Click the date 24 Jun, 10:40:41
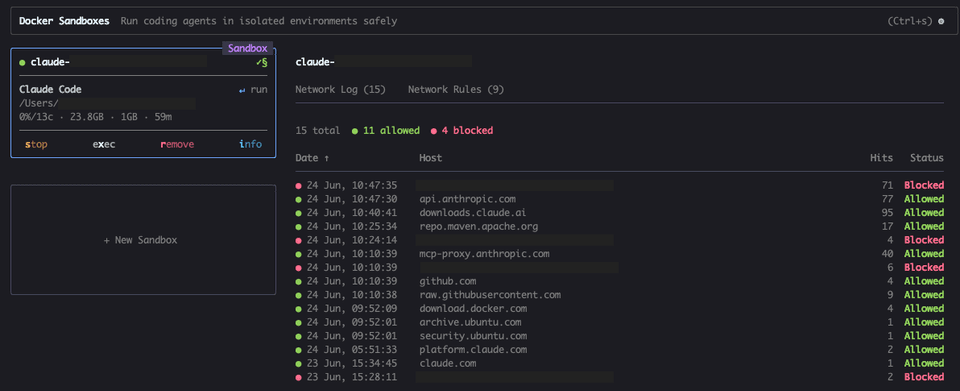The image size is (960, 391). 352,213
